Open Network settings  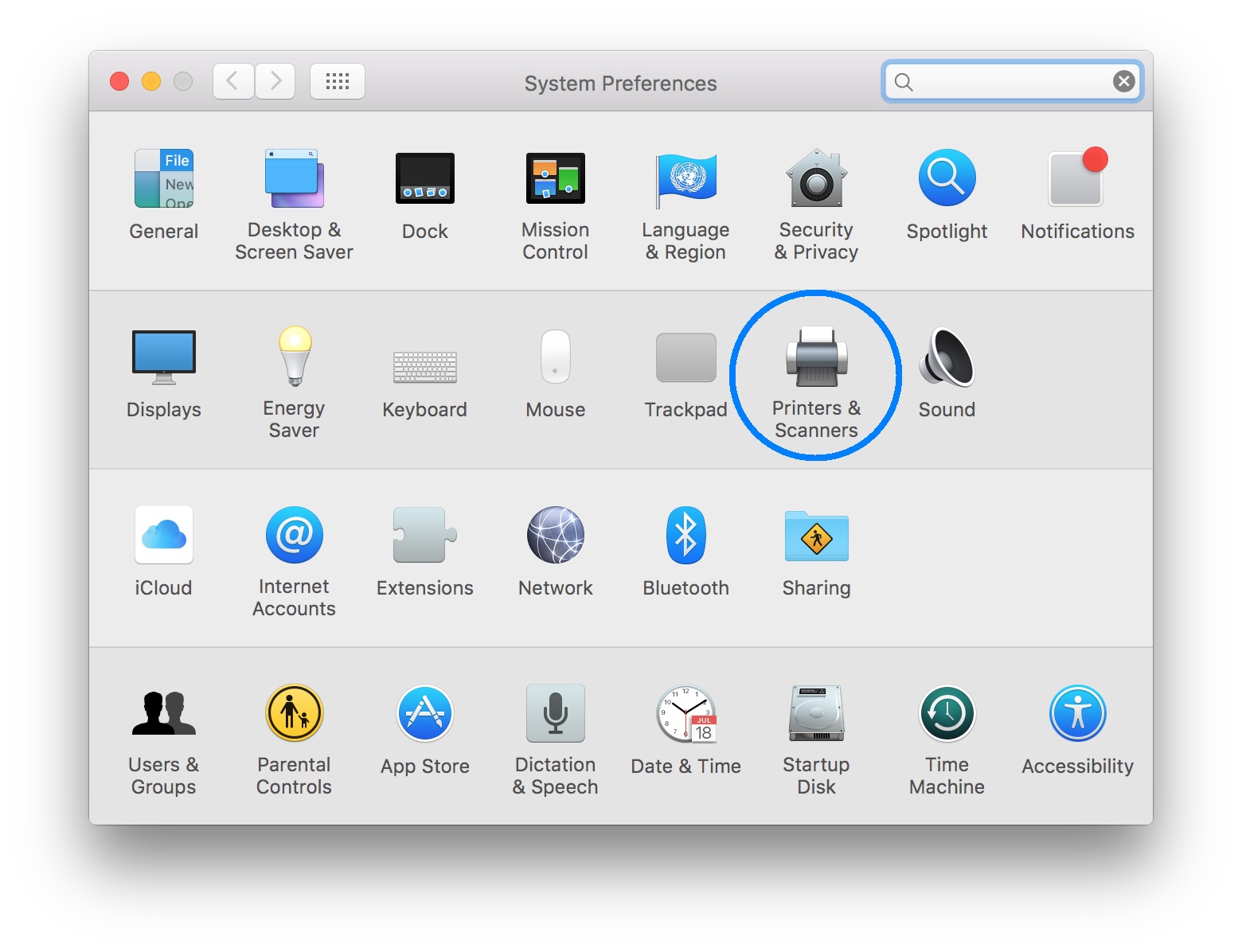(556, 552)
